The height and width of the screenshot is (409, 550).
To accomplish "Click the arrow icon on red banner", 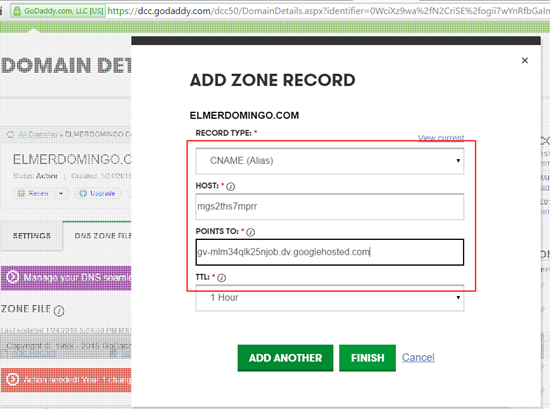I will 13,380.
